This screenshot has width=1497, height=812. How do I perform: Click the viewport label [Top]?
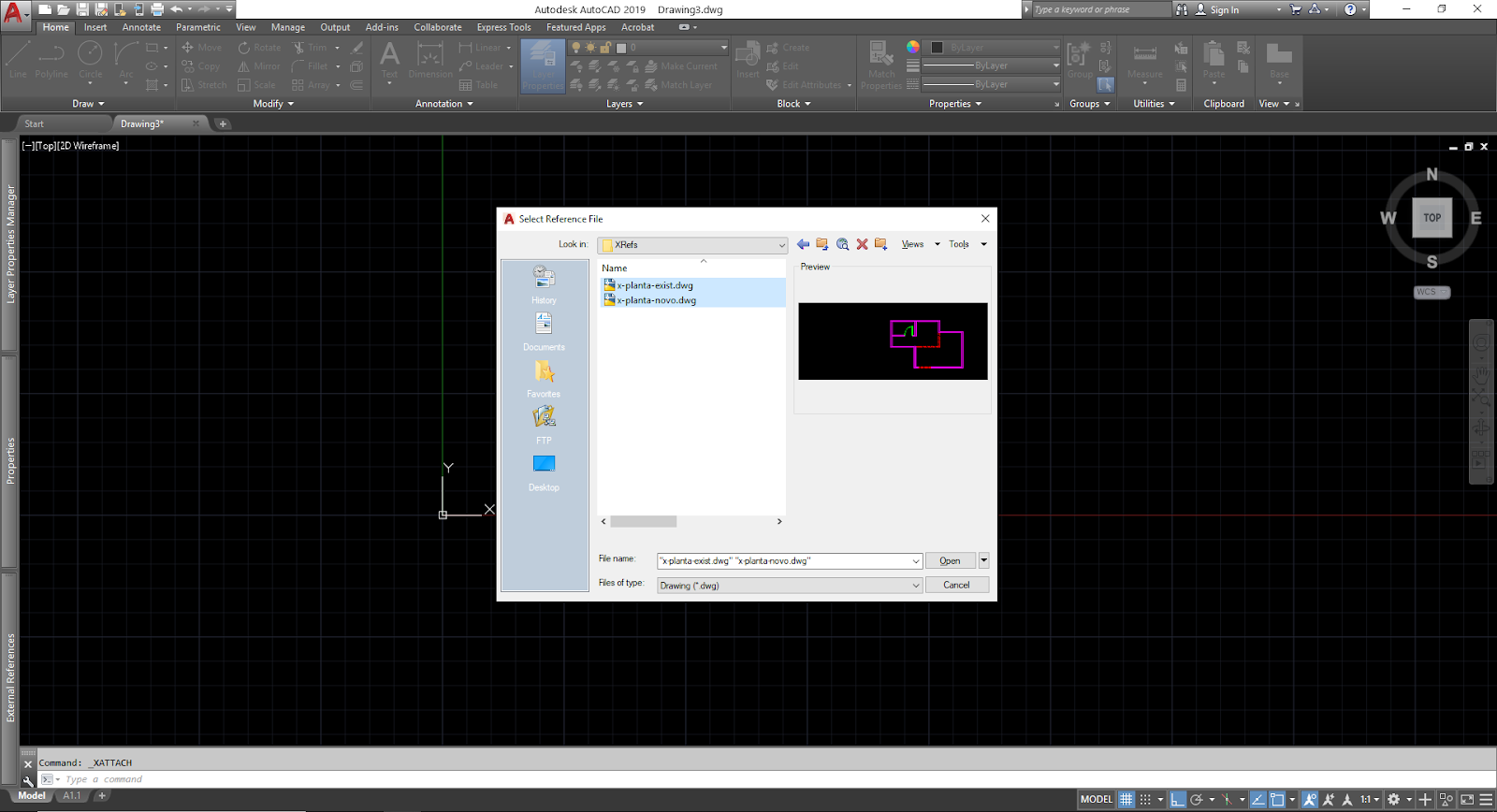point(46,146)
